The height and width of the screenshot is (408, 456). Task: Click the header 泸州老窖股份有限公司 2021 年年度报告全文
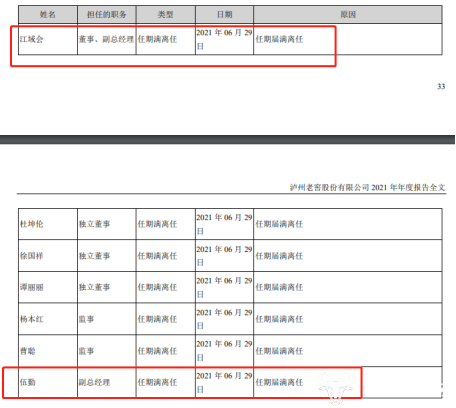point(367,187)
